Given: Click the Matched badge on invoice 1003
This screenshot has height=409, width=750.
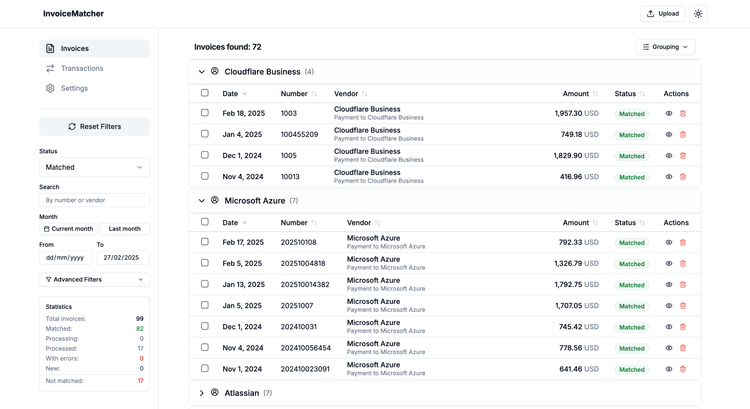Looking at the screenshot, I should (631, 114).
